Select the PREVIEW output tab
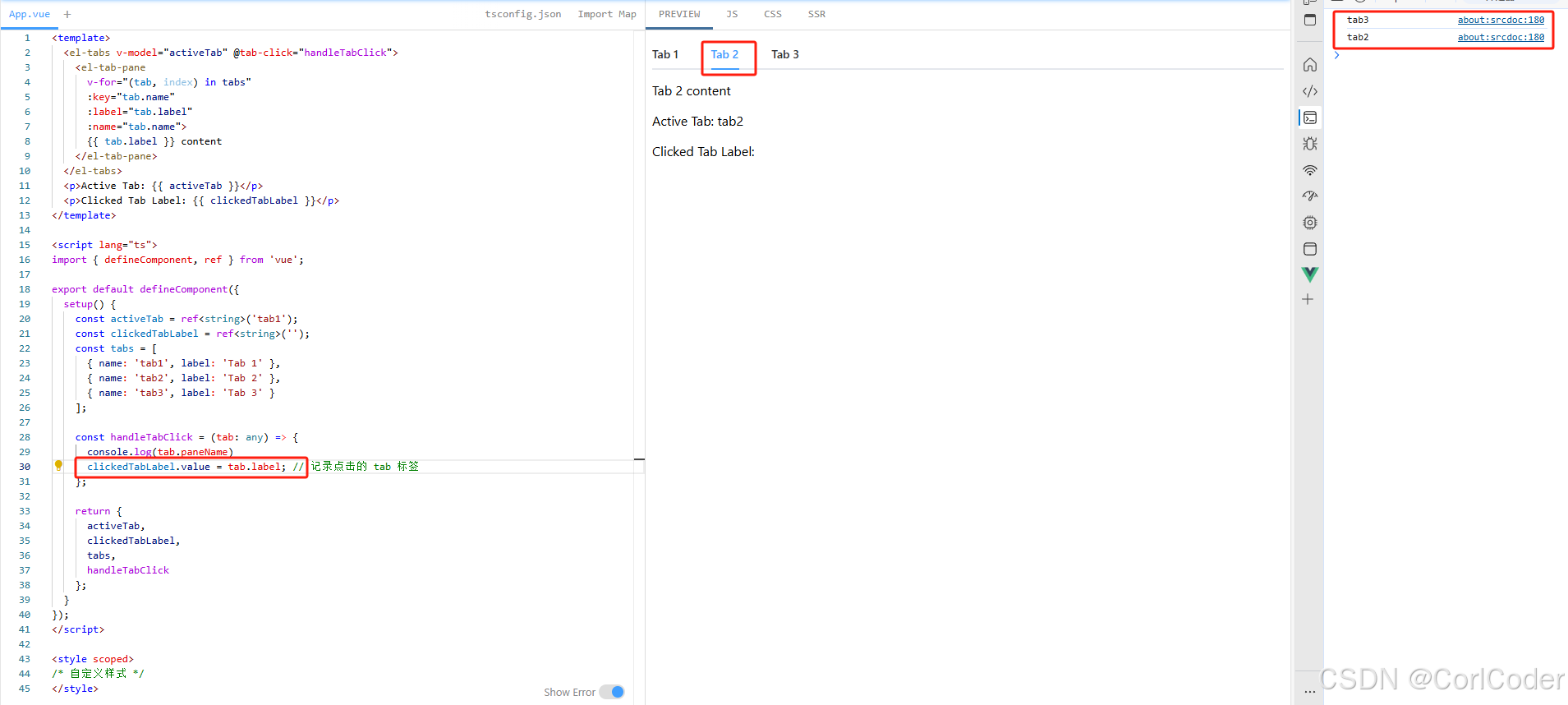This screenshot has height=705, width=1568. coord(679,14)
